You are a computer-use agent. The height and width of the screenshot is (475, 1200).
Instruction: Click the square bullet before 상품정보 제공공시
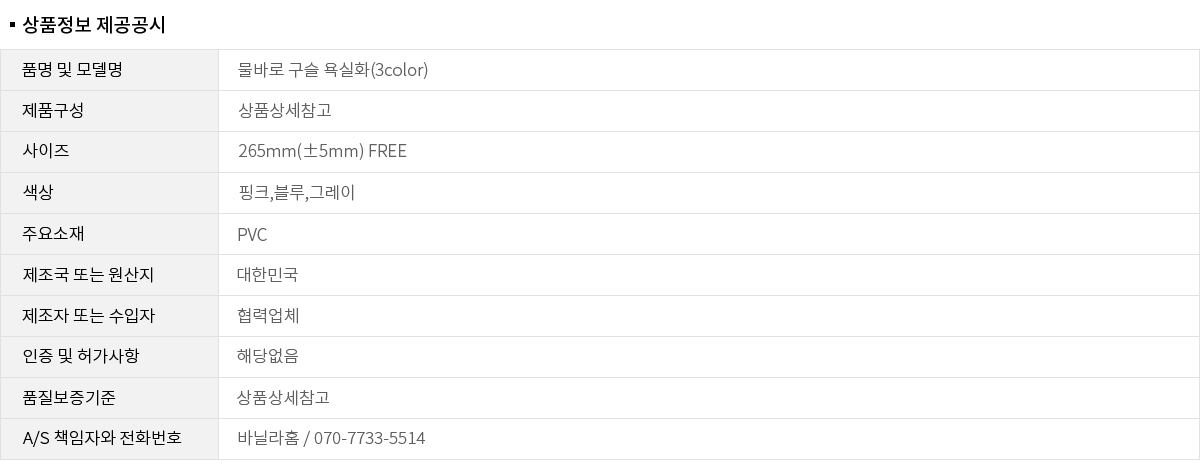12,22
